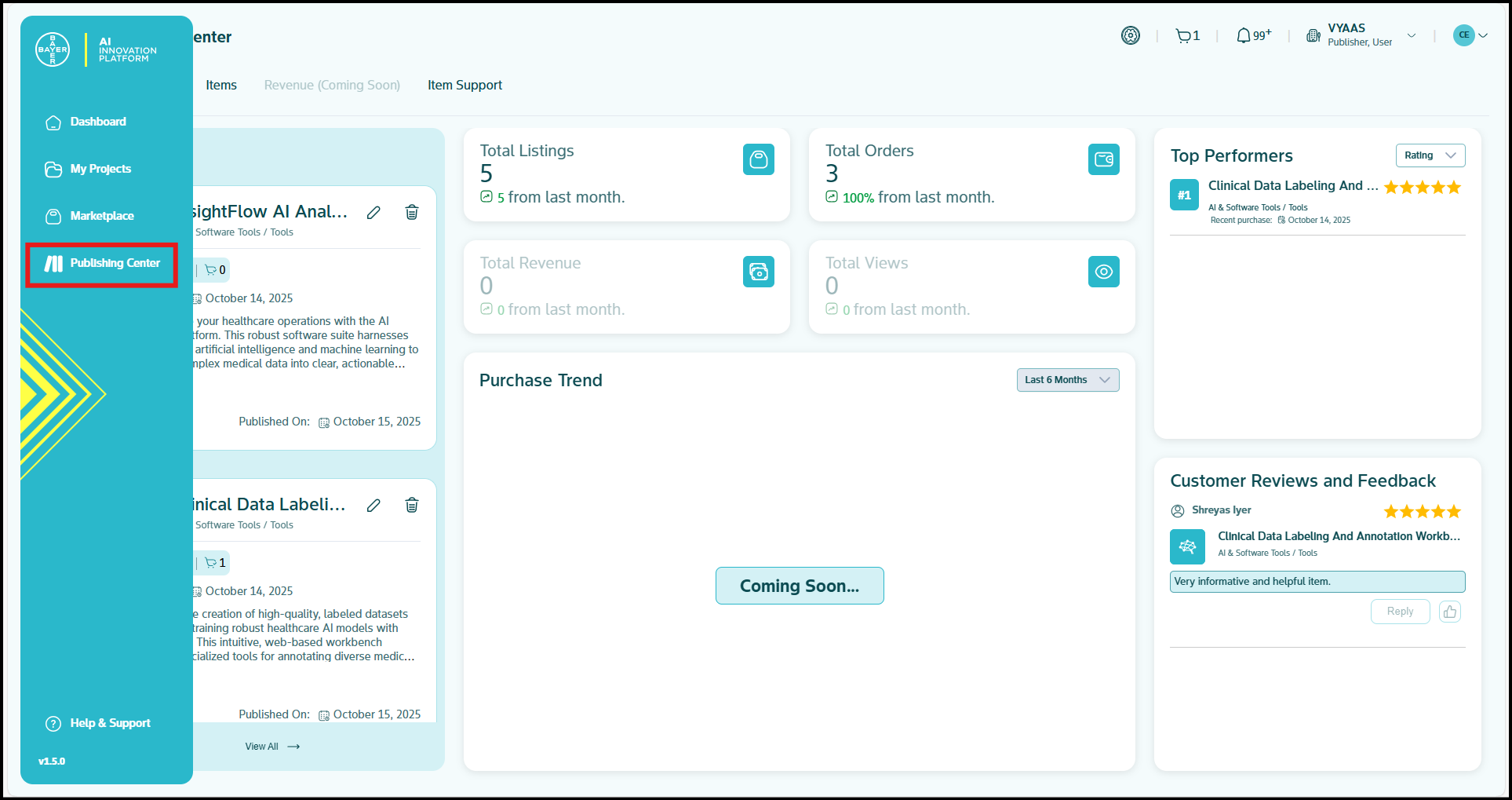The height and width of the screenshot is (800, 1512).
Task: Go to My Projects in sidebar
Action: pyautogui.click(x=100, y=169)
